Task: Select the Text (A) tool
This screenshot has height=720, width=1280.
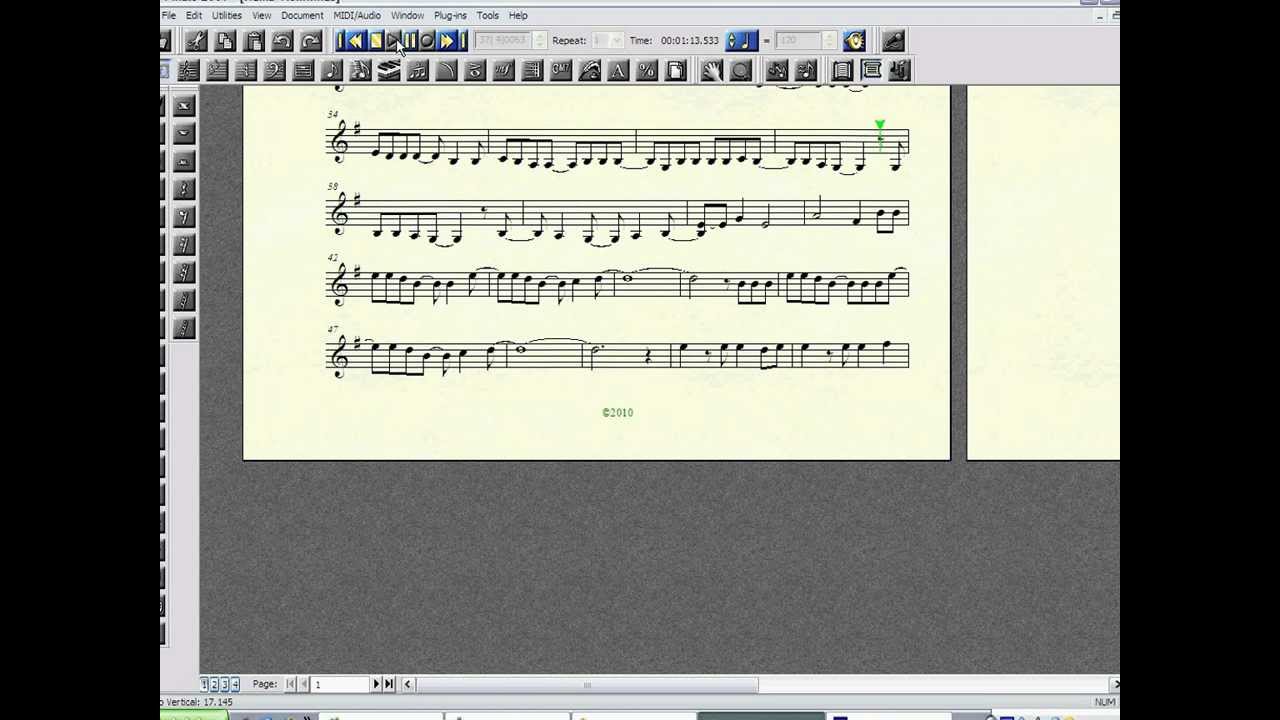Action: point(618,70)
